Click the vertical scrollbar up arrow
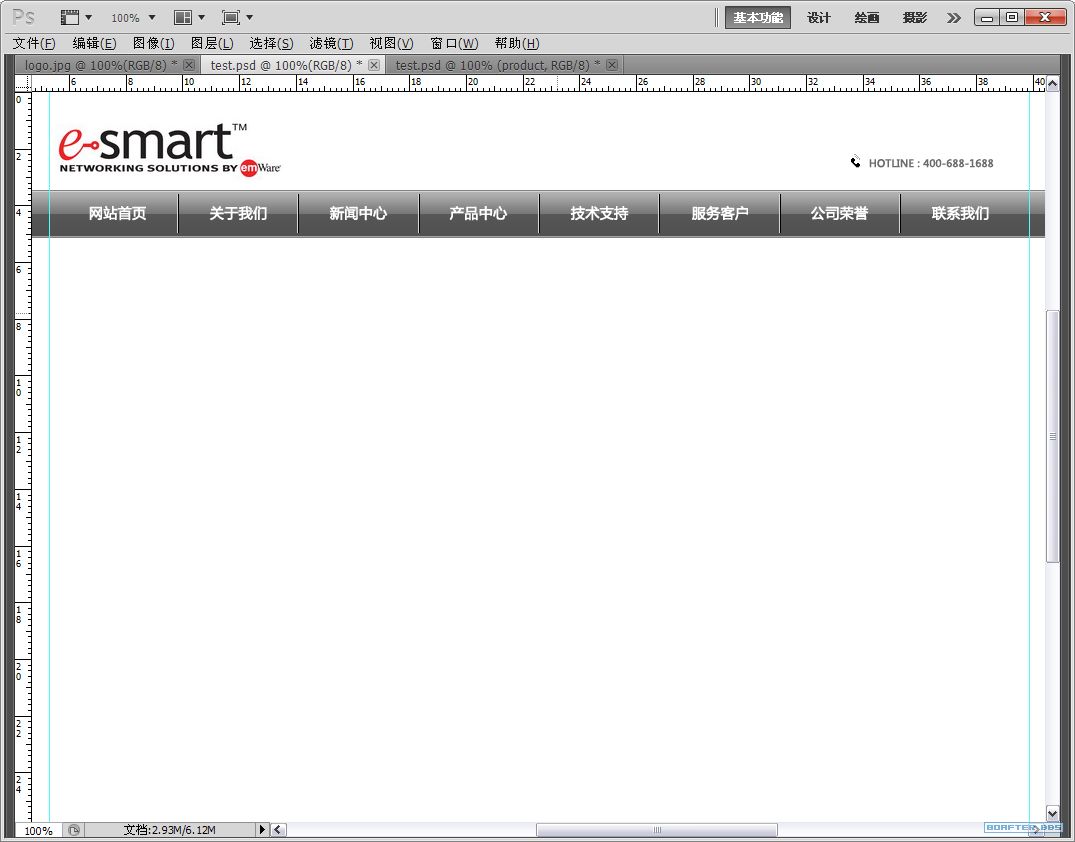 point(1052,84)
